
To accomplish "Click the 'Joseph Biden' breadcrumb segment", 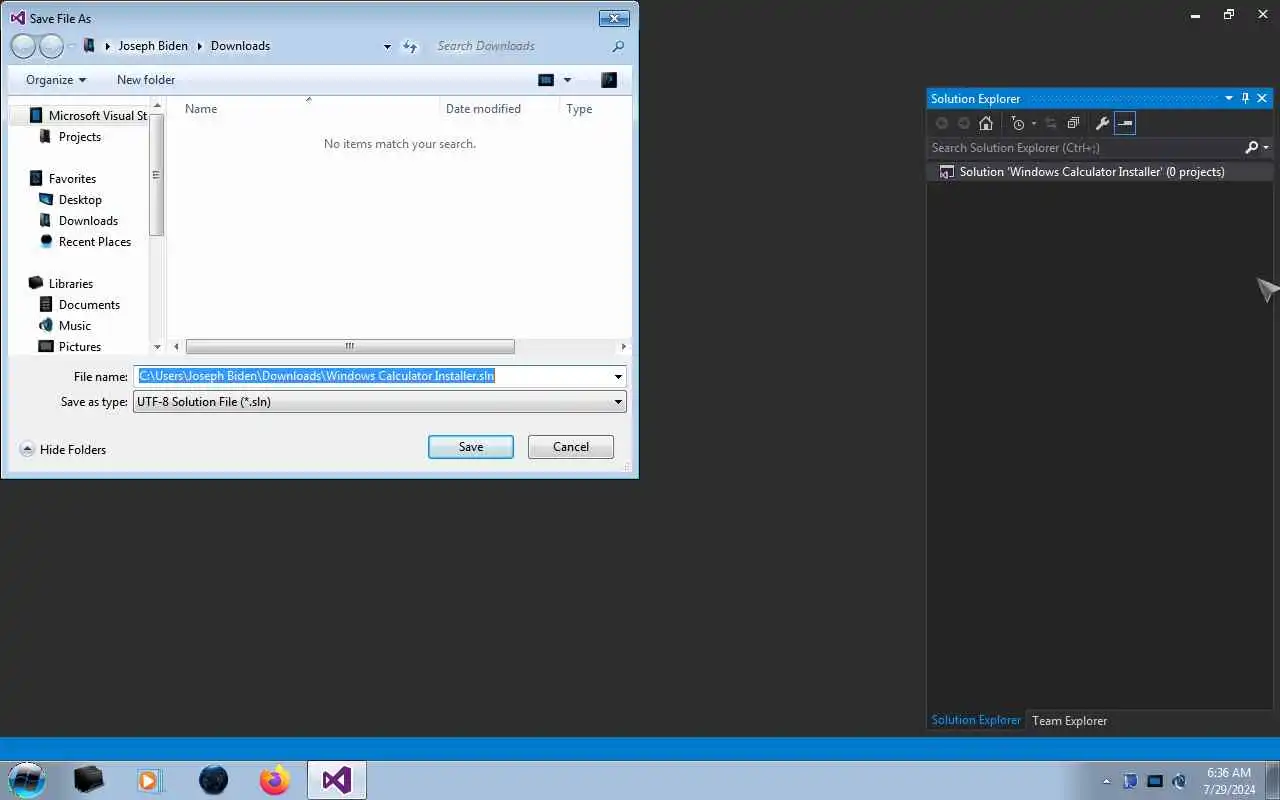I will (x=153, y=46).
